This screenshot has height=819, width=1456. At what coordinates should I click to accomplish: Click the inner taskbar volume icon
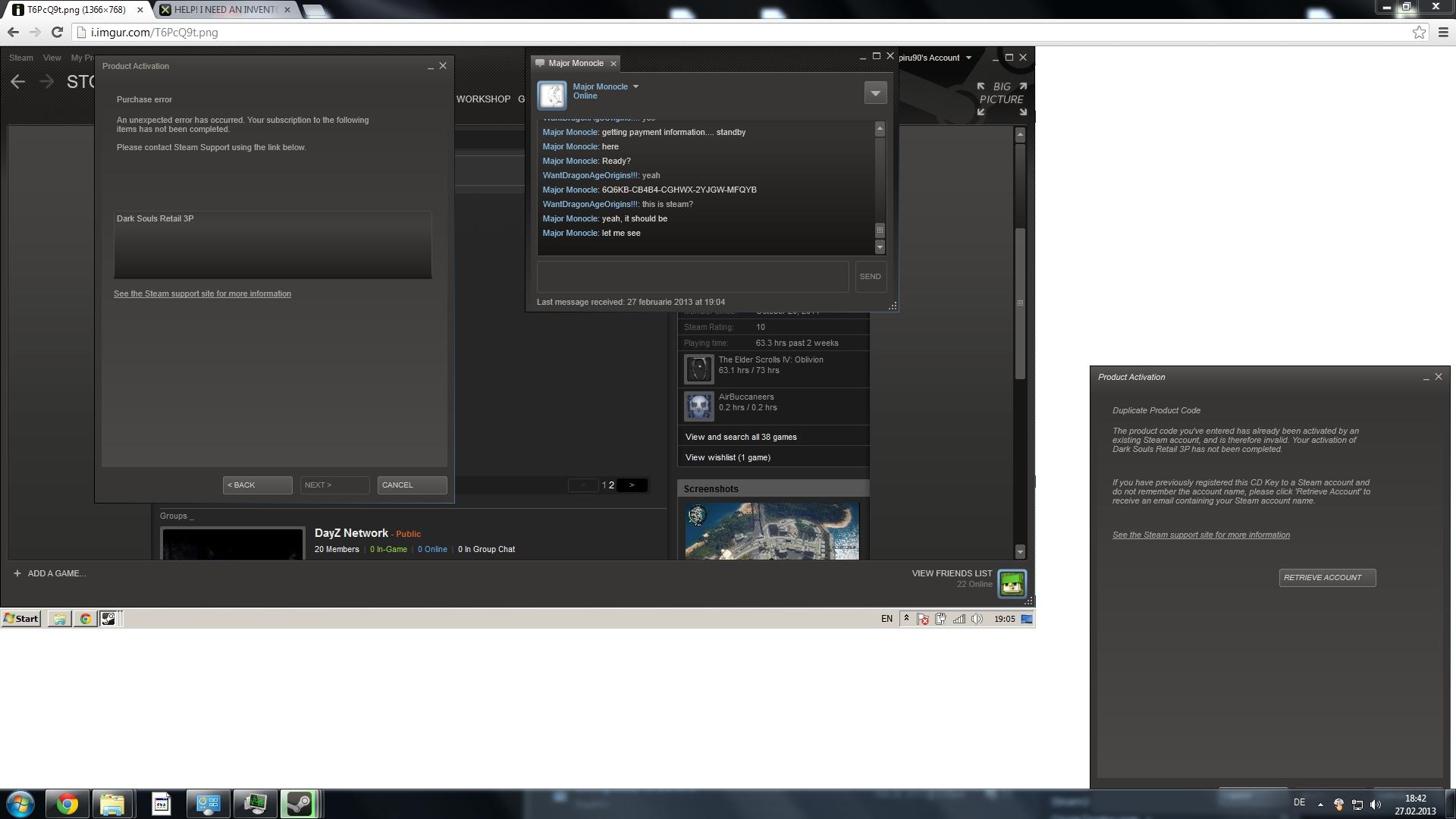977,619
